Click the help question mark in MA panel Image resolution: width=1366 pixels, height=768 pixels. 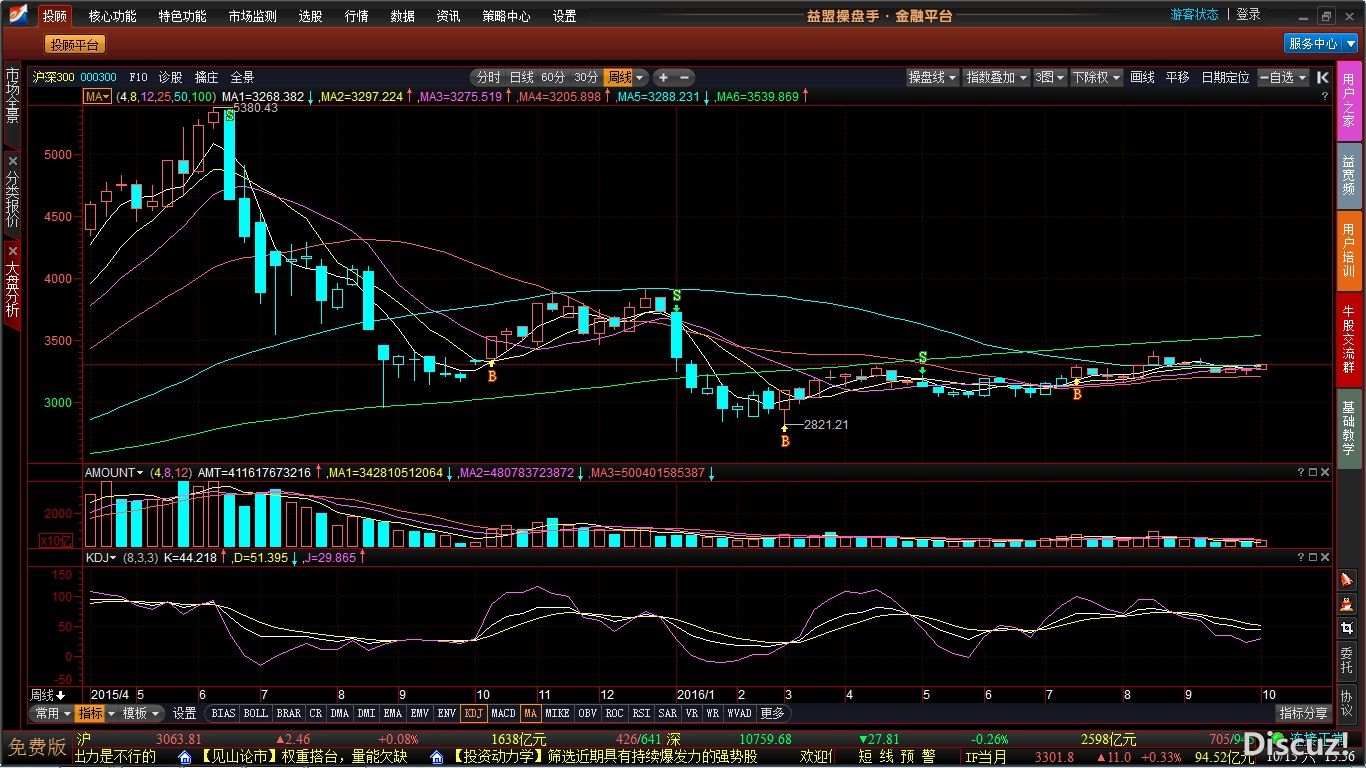click(x=1325, y=97)
